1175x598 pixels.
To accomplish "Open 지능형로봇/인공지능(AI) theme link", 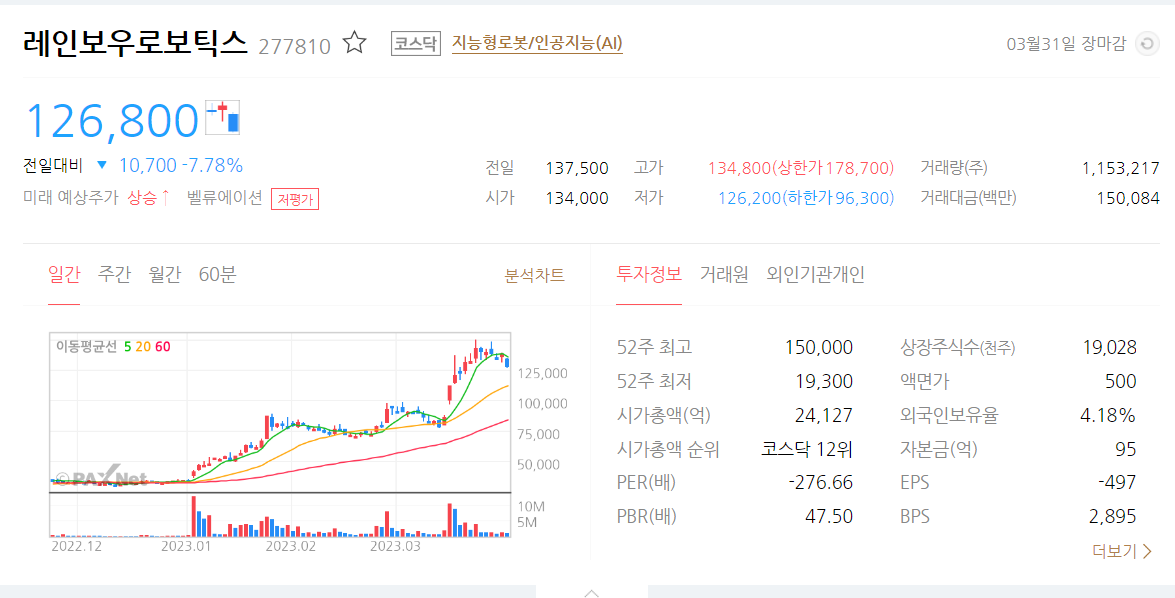I will (537, 43).
